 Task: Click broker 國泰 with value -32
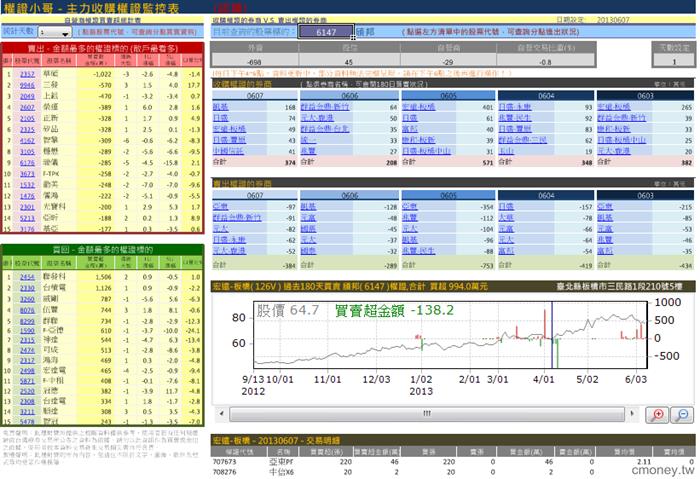point(308,251)
